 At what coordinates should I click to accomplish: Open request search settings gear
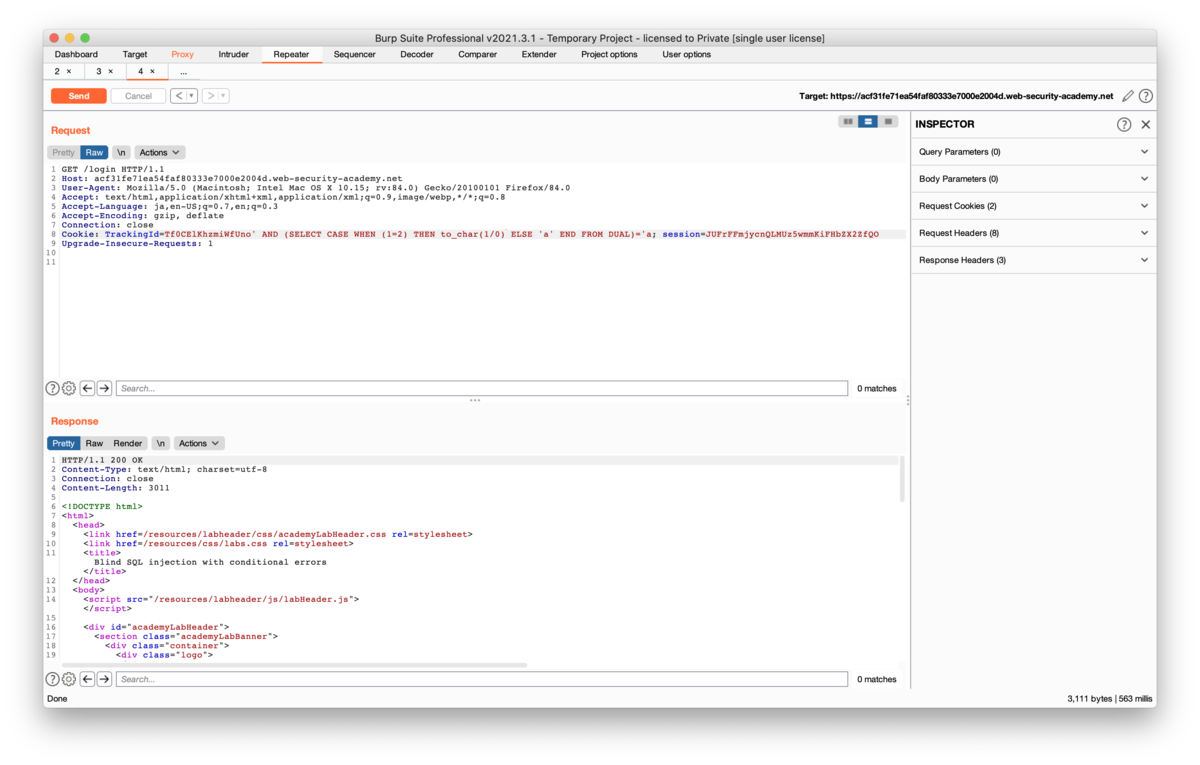click(x=69, y=388)
